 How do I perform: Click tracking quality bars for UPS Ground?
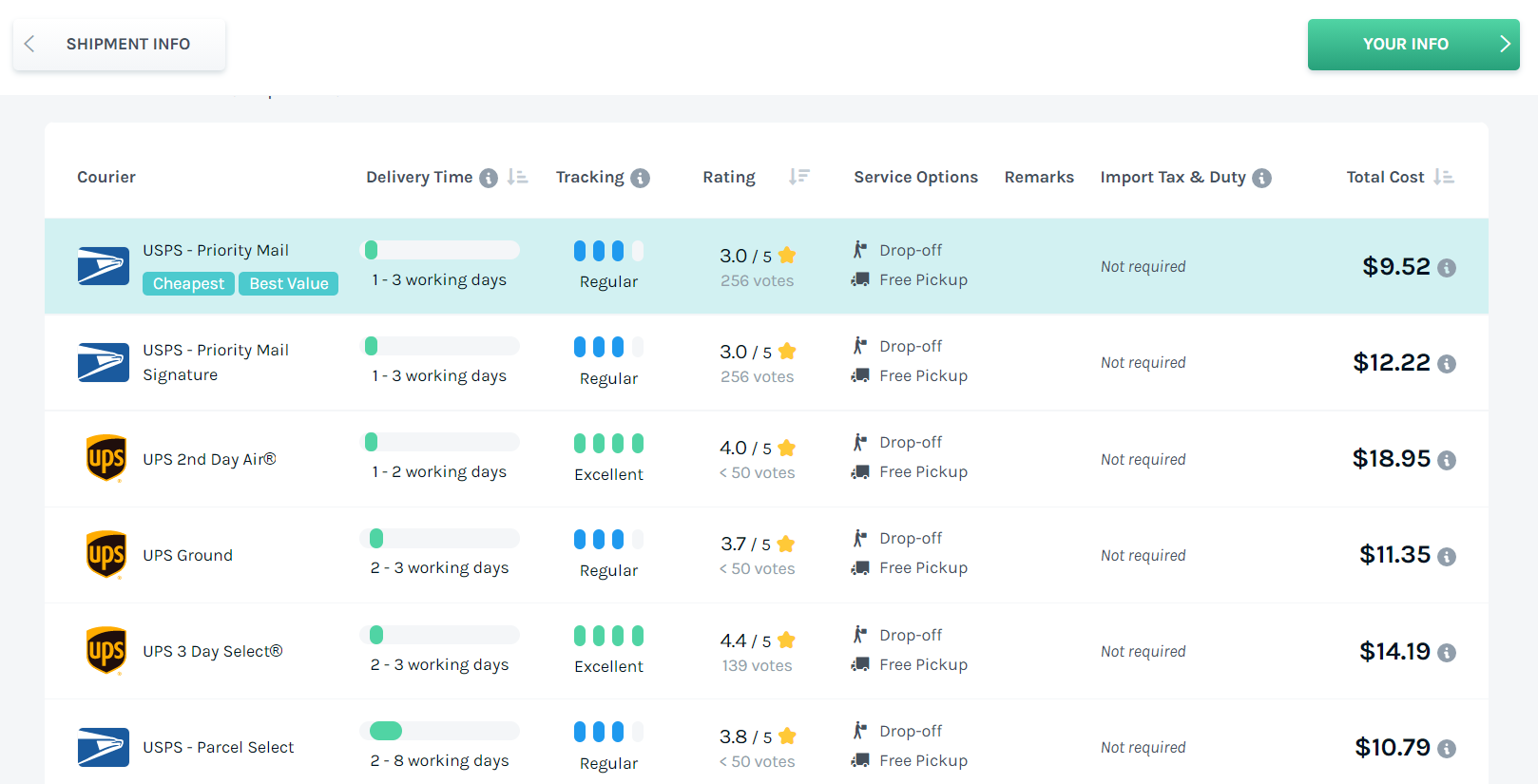tap(609, 539)
